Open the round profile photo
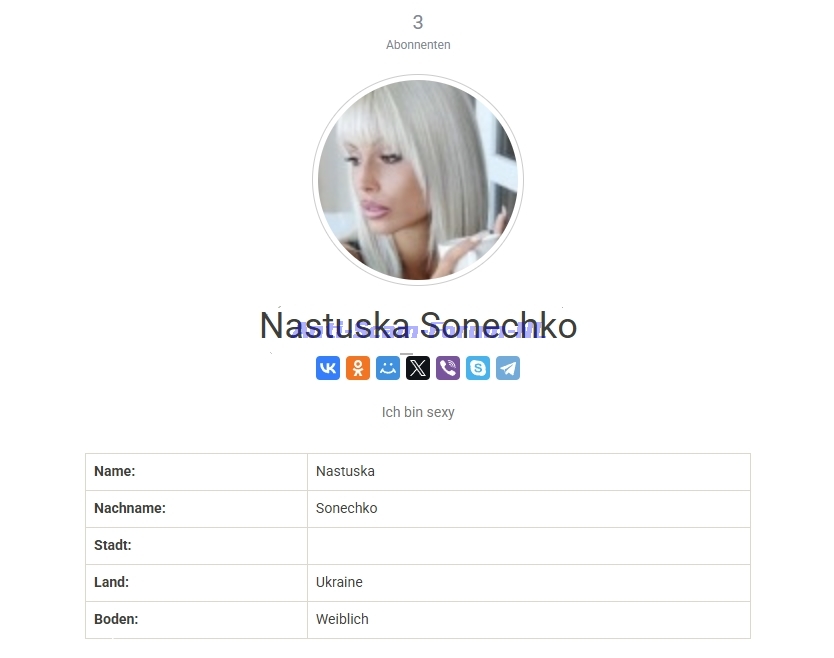Image resolution: width=834 pixels, height=658 pixels. [418, 180]
